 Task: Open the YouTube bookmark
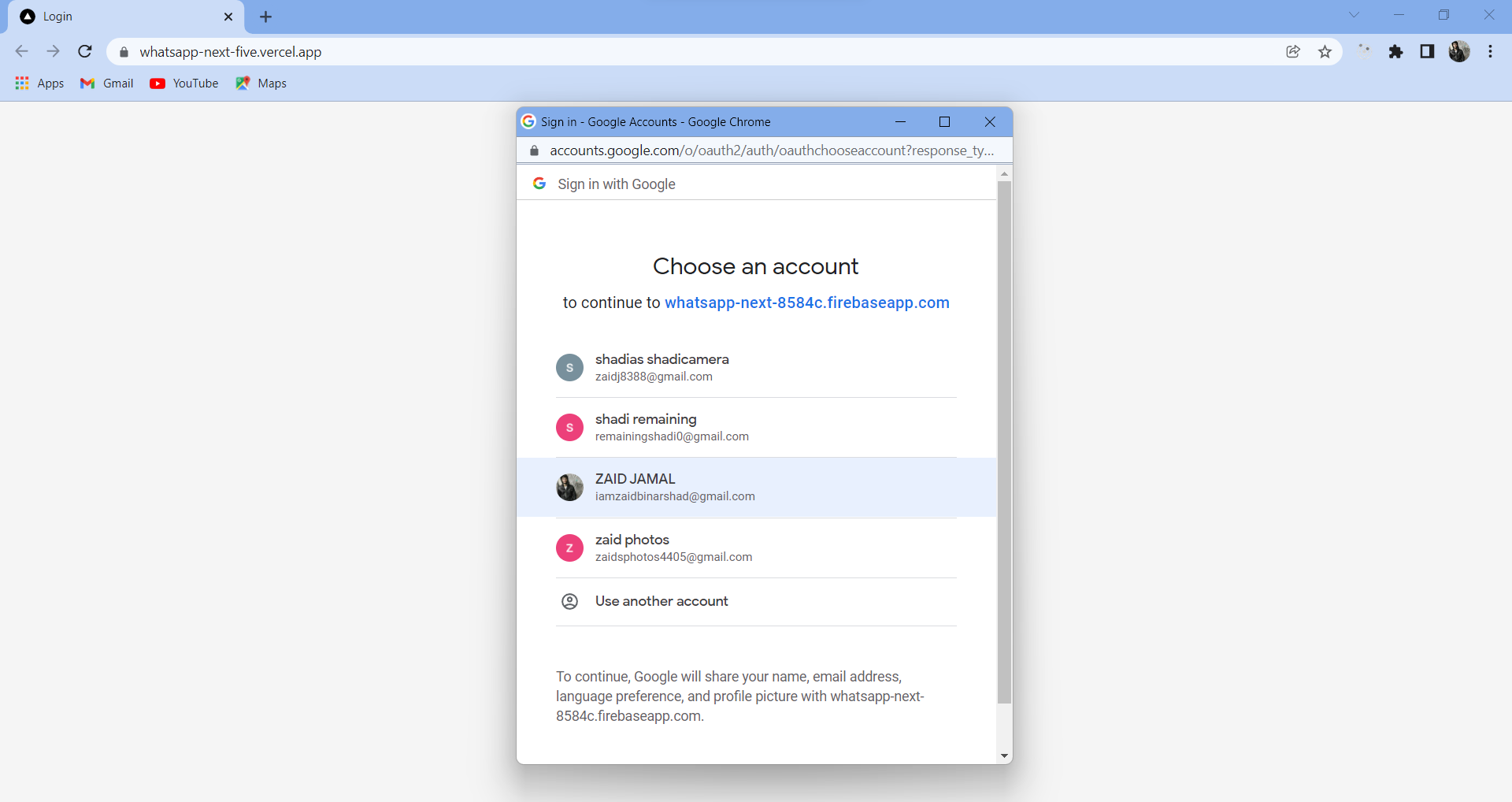[x=184, y=83]
